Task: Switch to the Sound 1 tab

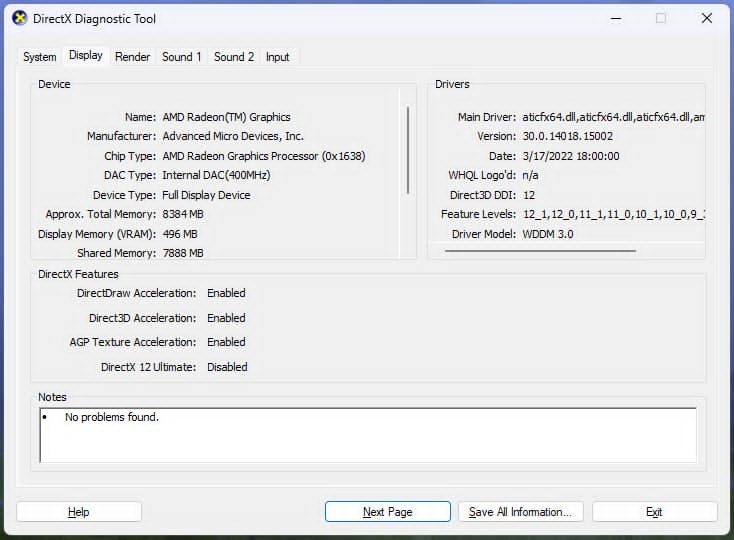Action: point(182,57)
